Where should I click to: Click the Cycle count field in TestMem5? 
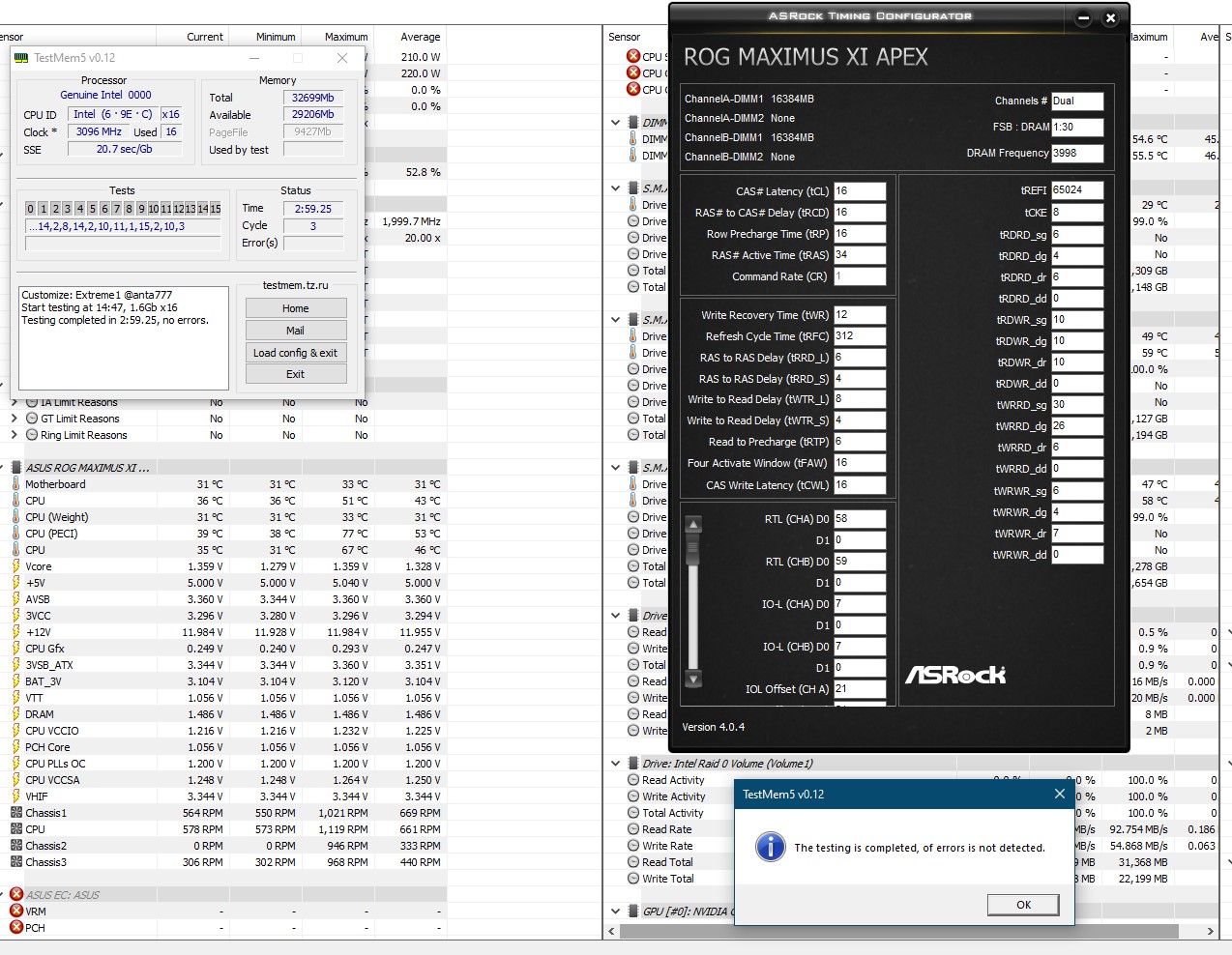313,226
